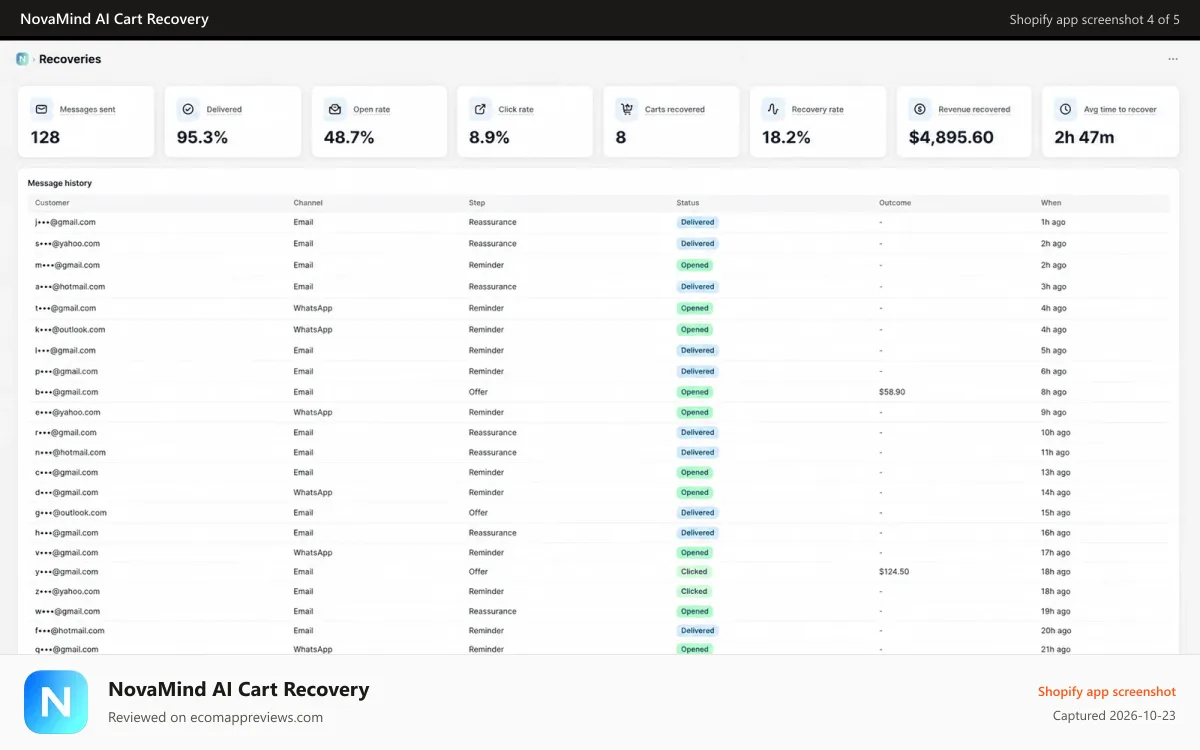Screen dimensions: 1200x750
Task: Click the Revenue recovered metric label
Action: tap(974, 110)
